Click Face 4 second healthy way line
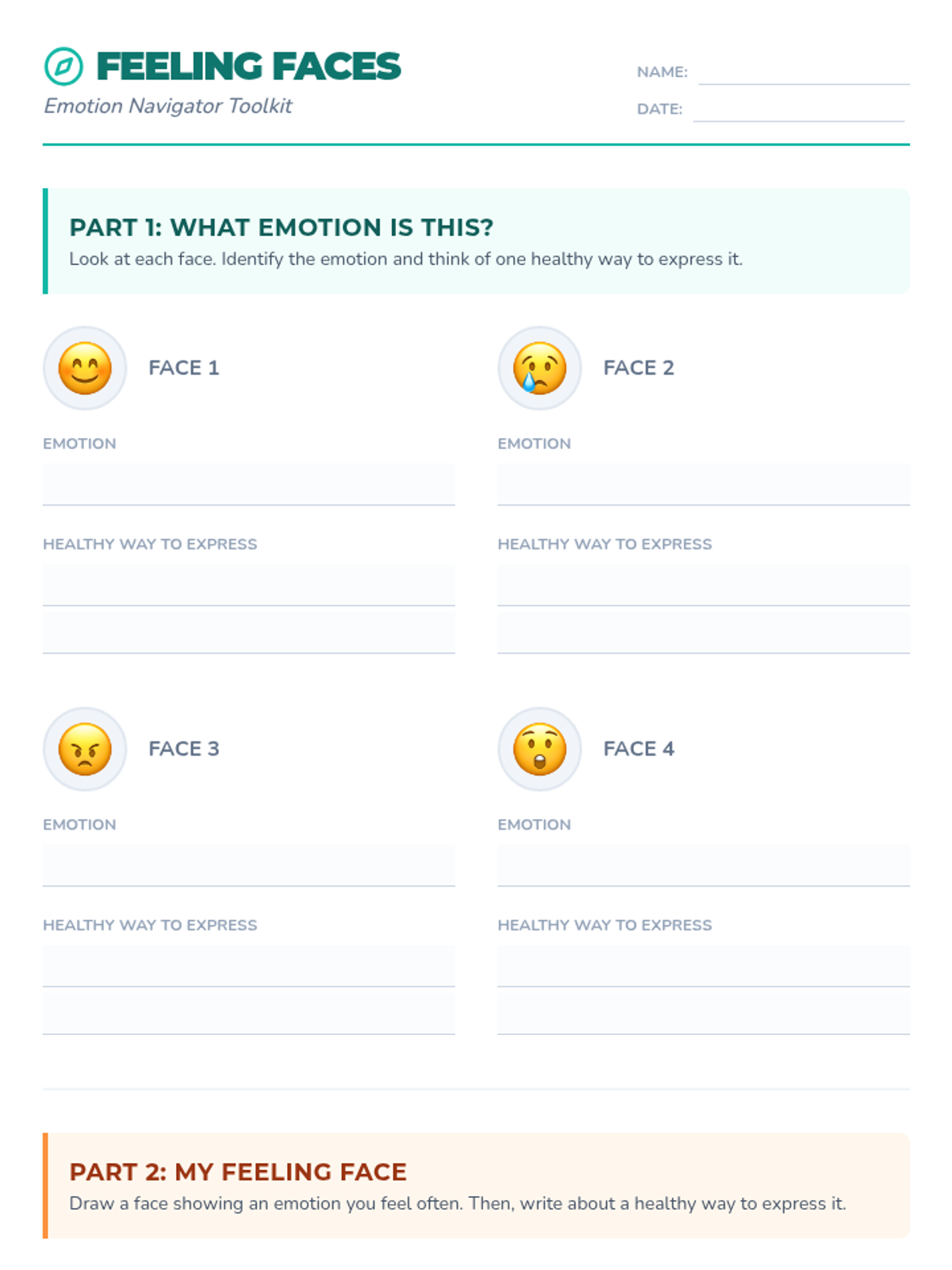The height and width of the screenshot is (1270, 952). [703, 1014]
